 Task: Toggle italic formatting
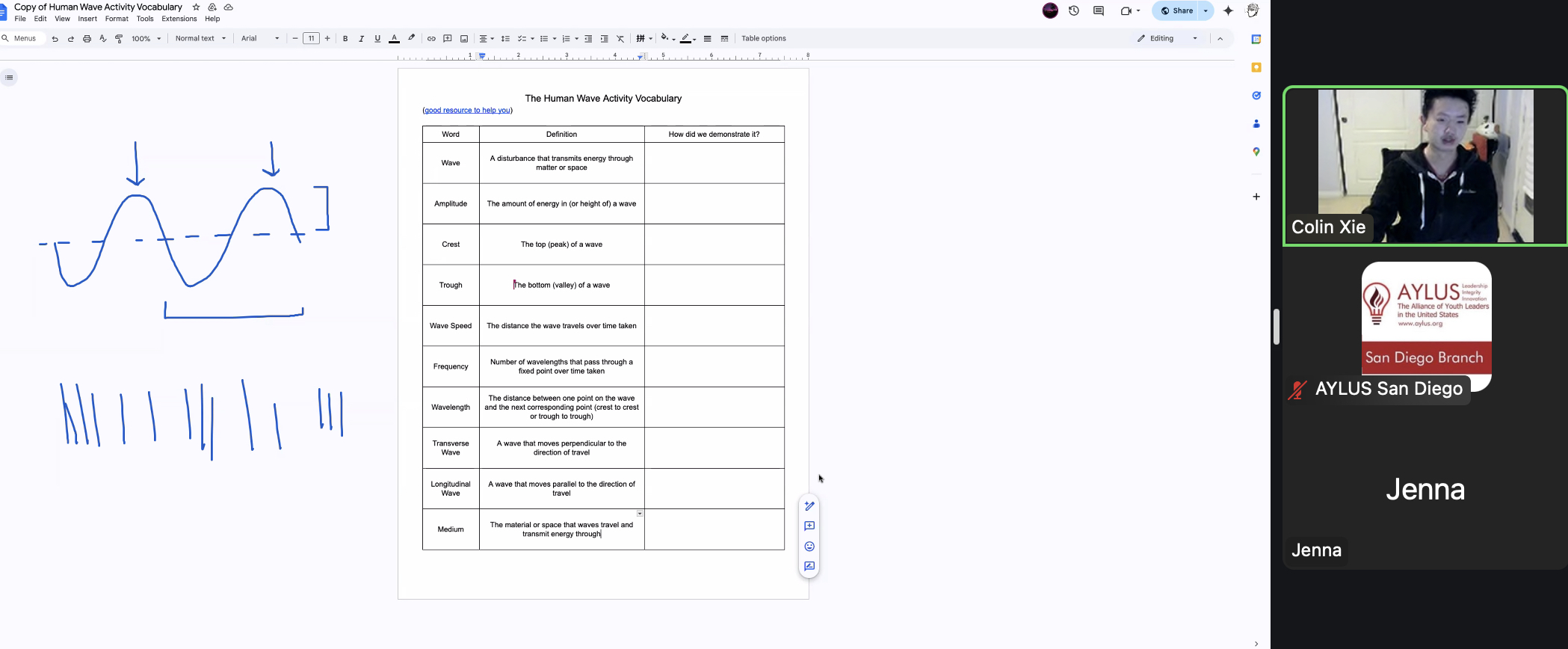(361, 39)
